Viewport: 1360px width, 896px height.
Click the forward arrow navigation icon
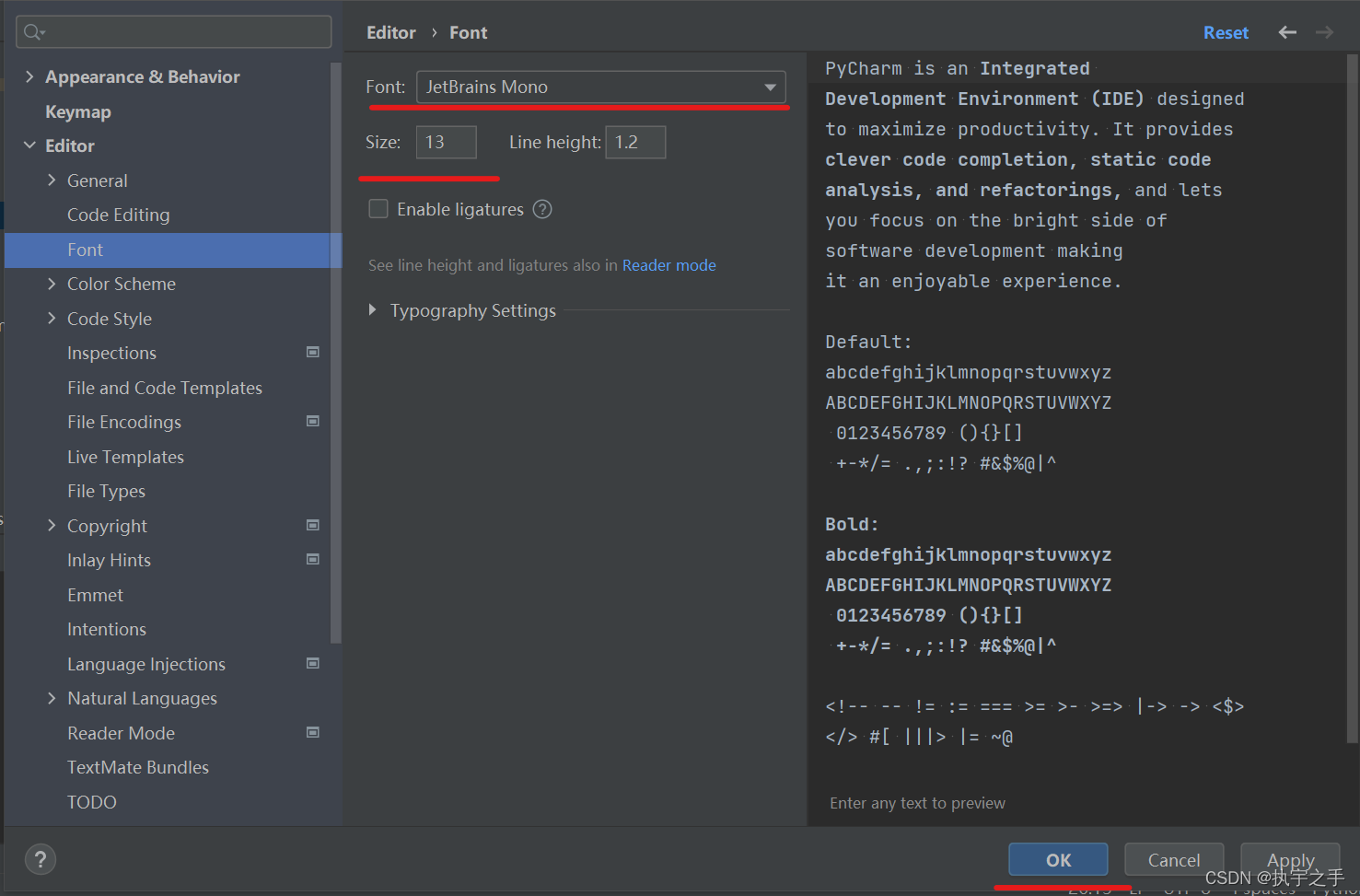tap(1324, 32)
